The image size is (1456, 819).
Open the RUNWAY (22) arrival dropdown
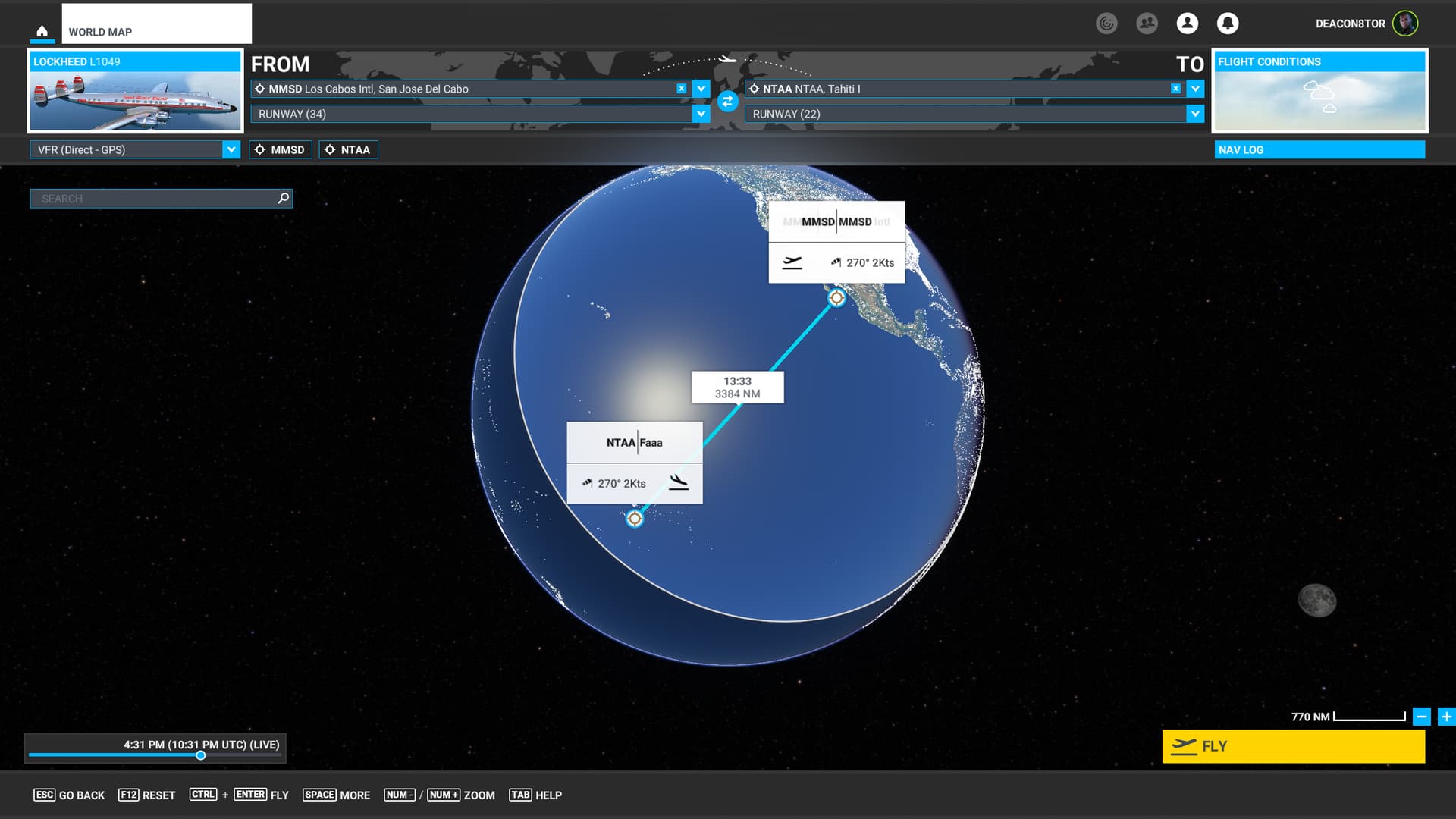(x=1195, y=114)
